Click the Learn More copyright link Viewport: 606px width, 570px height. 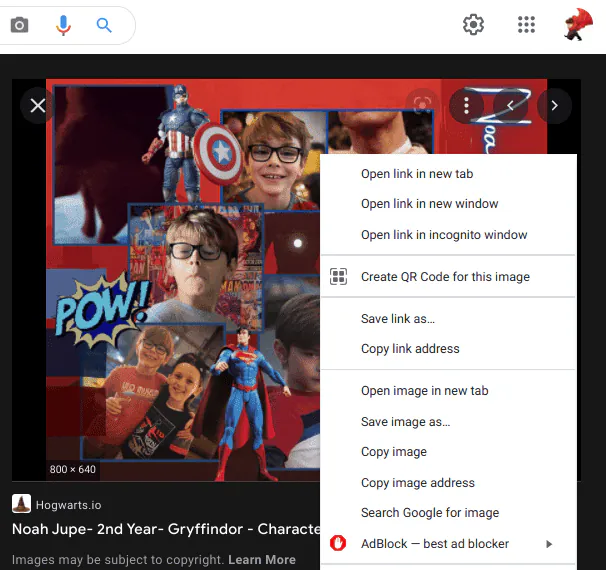click(x=262, y=560)
